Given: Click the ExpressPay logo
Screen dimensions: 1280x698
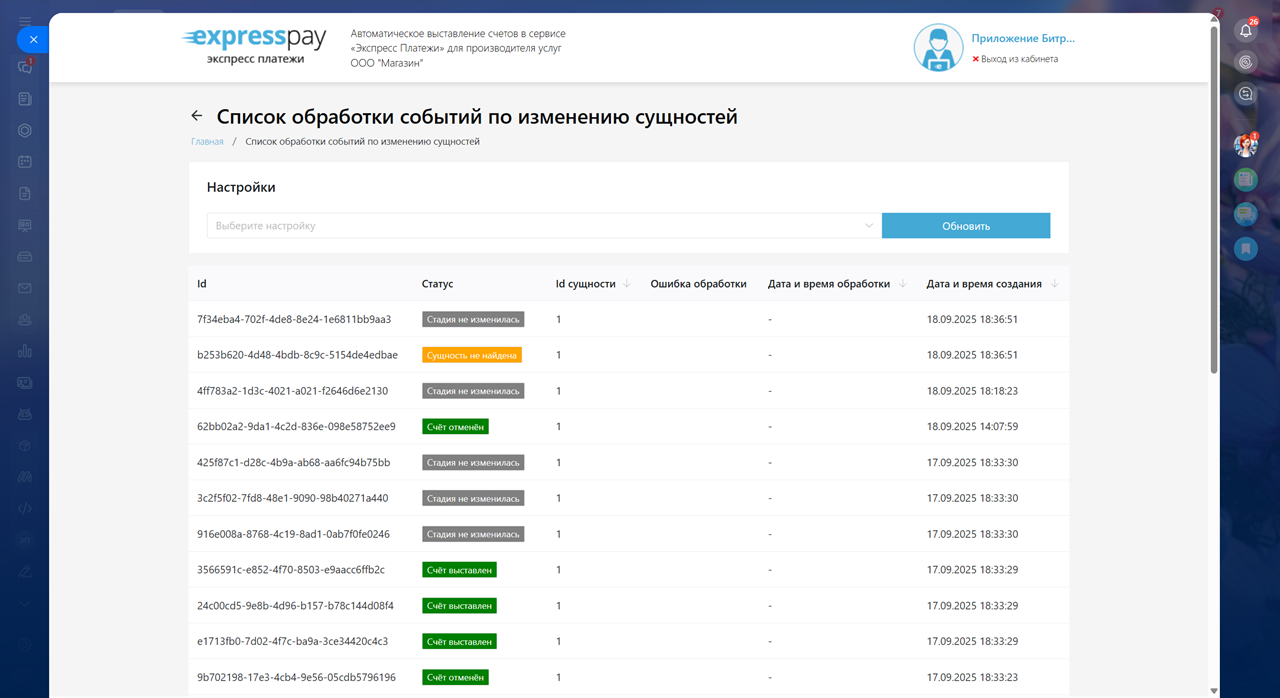Looking at the screenshot, I should click(254, 46).
